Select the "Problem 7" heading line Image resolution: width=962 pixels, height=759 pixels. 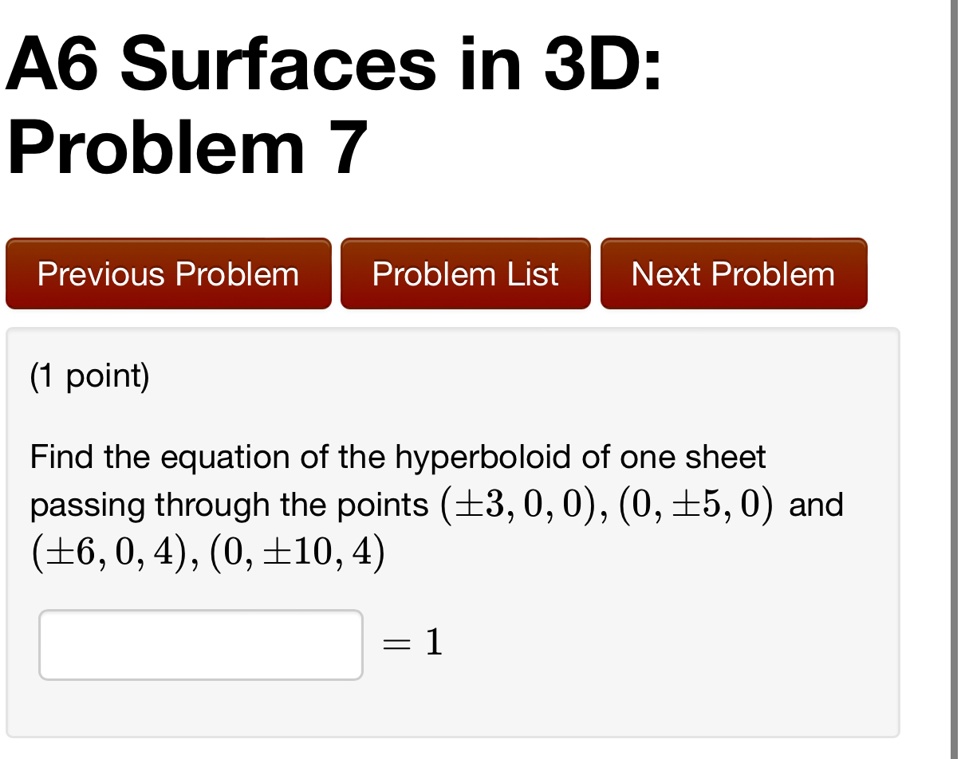188,148
